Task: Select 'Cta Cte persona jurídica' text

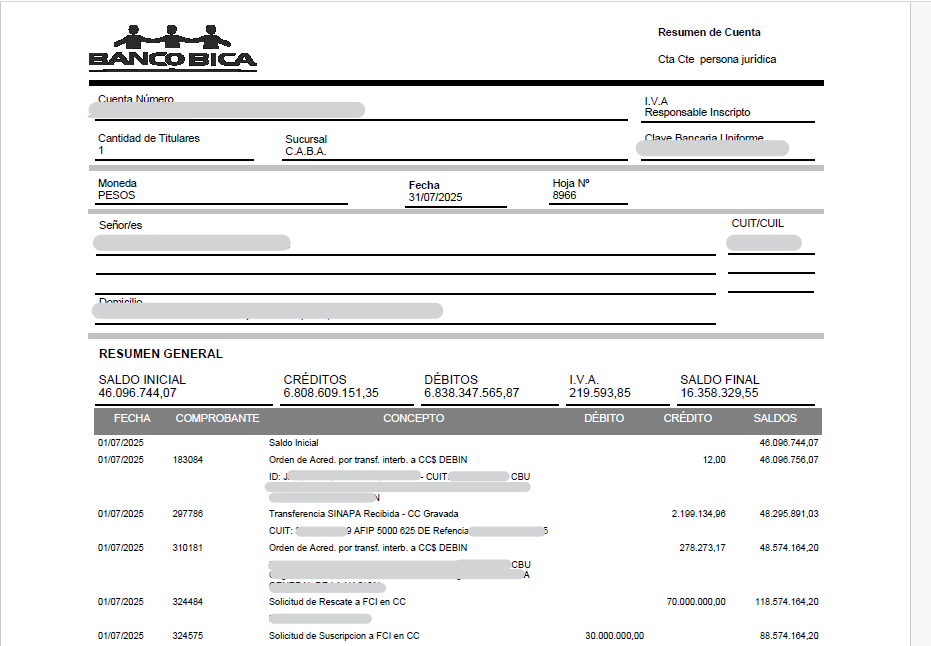Action: [x=717, y=59]
